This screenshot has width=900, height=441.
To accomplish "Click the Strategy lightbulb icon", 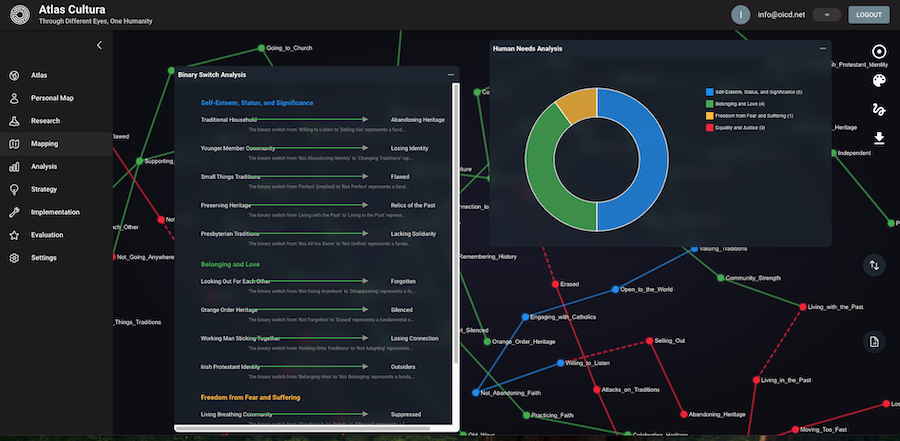I will tap(14, 189).
